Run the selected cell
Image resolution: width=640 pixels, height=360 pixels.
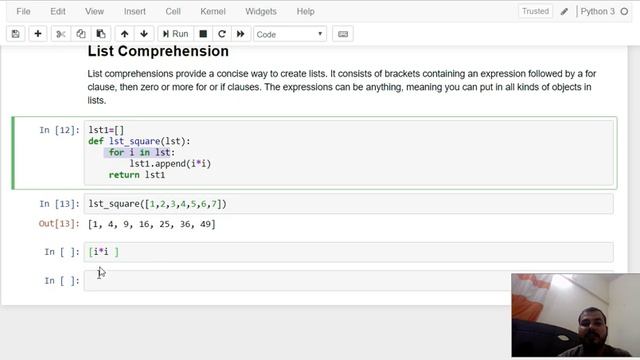[x=176, y=34]
